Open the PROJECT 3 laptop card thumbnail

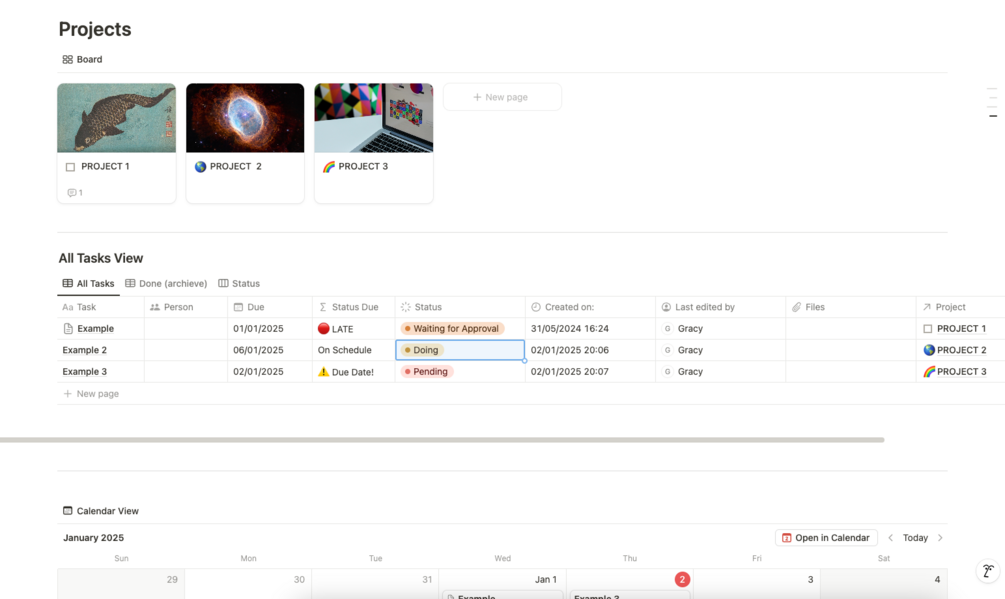(374, 118)
